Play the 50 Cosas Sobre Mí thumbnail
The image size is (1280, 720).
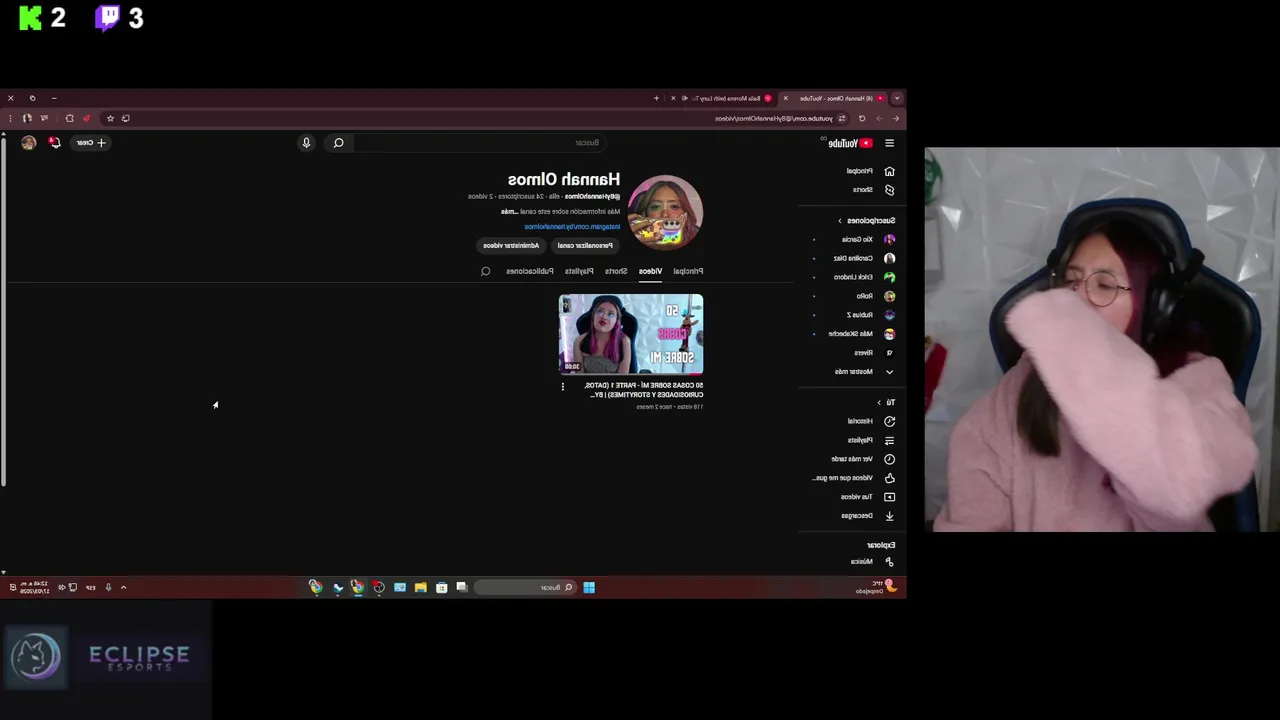pos(631,334)
